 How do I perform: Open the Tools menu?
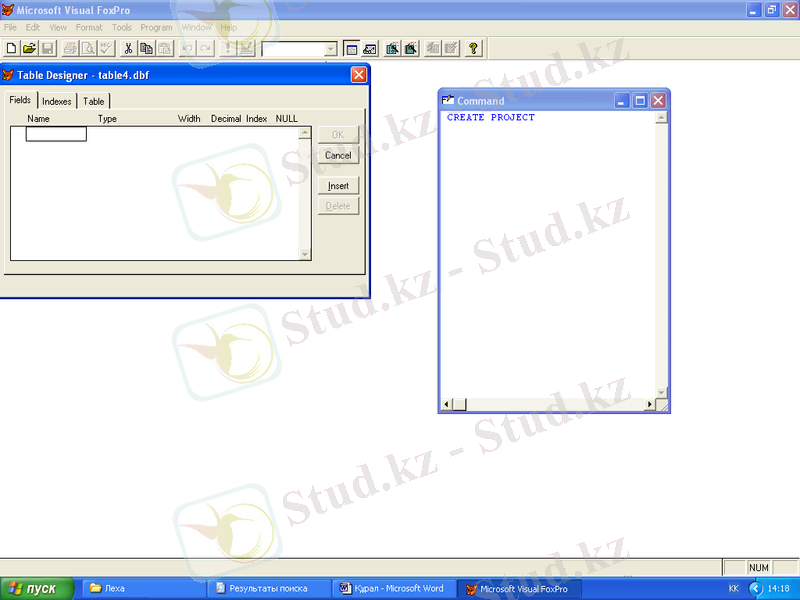click(122, 28)
